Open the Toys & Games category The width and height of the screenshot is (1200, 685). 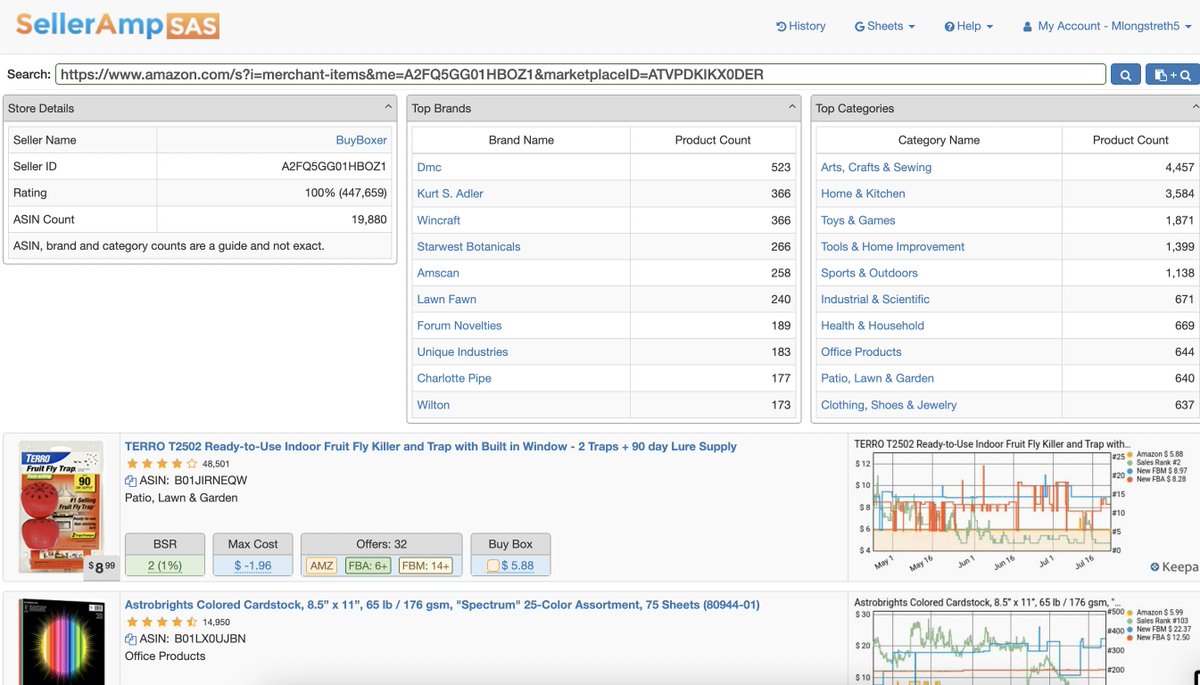tap(858, 220)
